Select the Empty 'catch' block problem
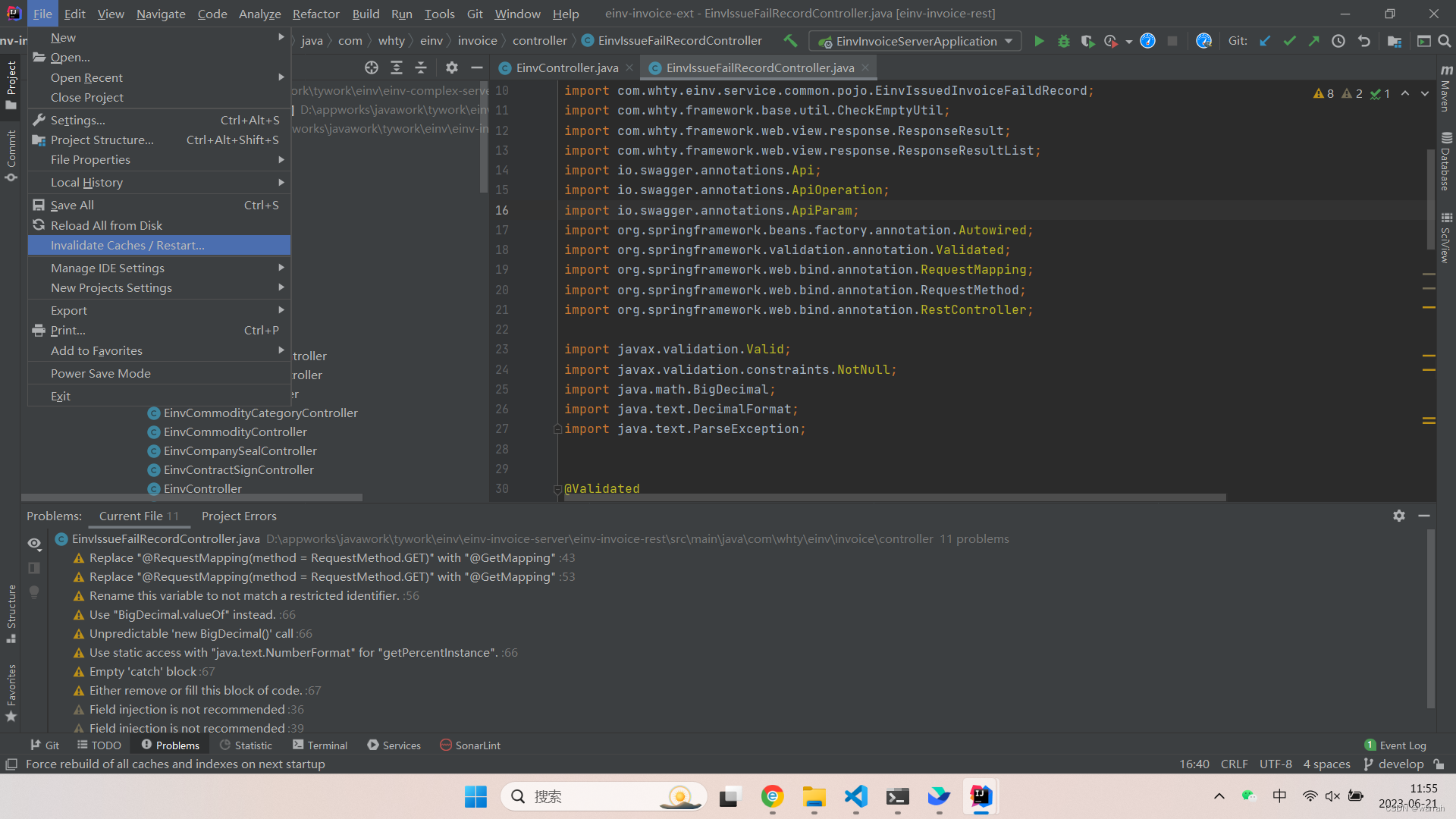Viewport: 1456px width, 819px height. (144, 671)
